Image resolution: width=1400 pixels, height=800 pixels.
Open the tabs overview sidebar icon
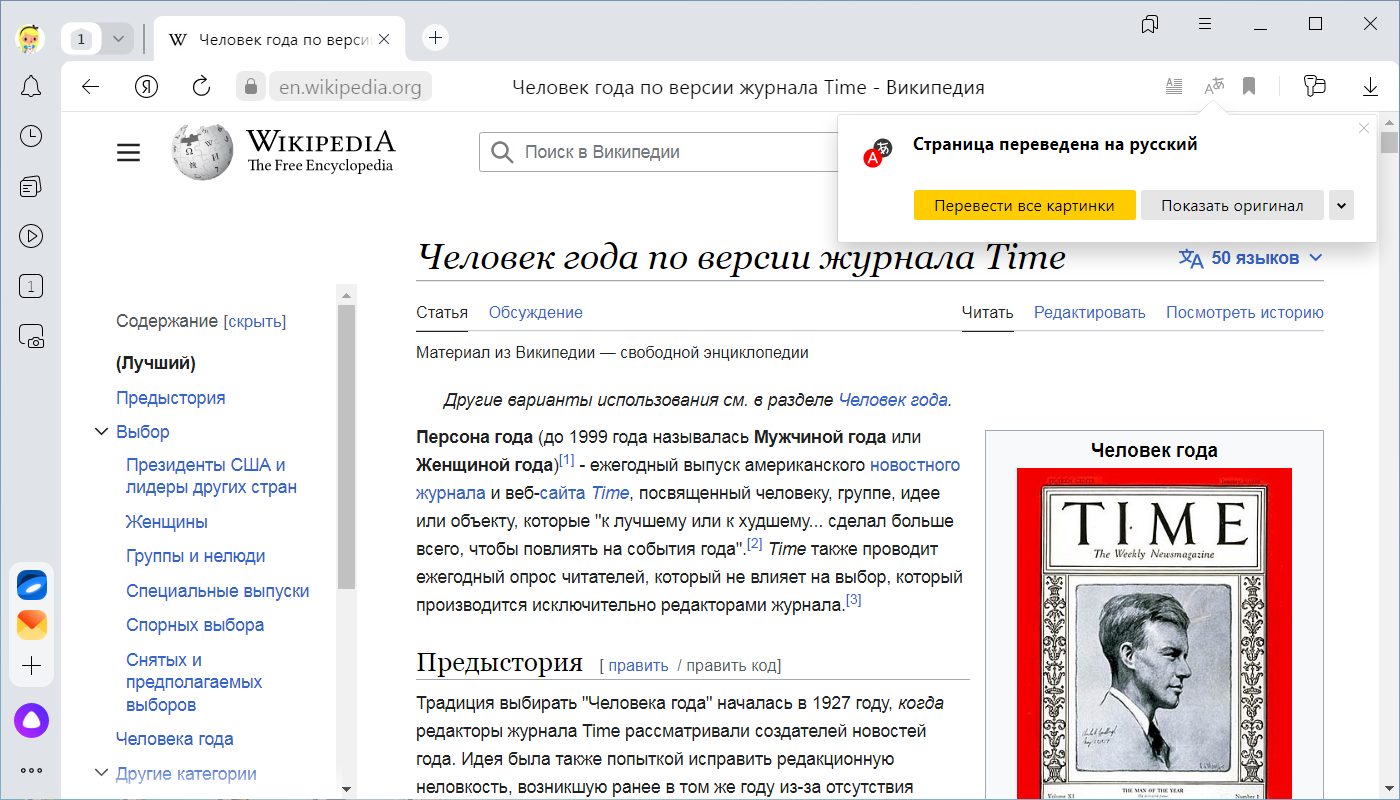[x=31, y=186]
